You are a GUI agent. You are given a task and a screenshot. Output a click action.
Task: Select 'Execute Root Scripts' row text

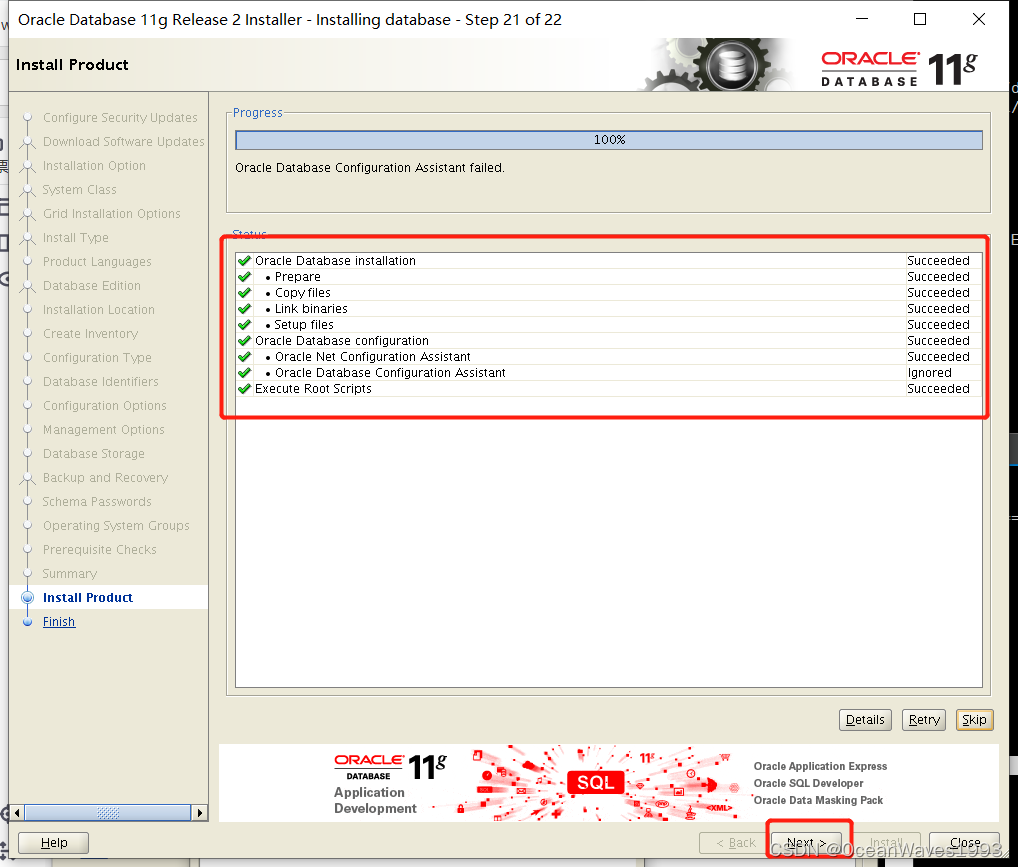point(313,388)
